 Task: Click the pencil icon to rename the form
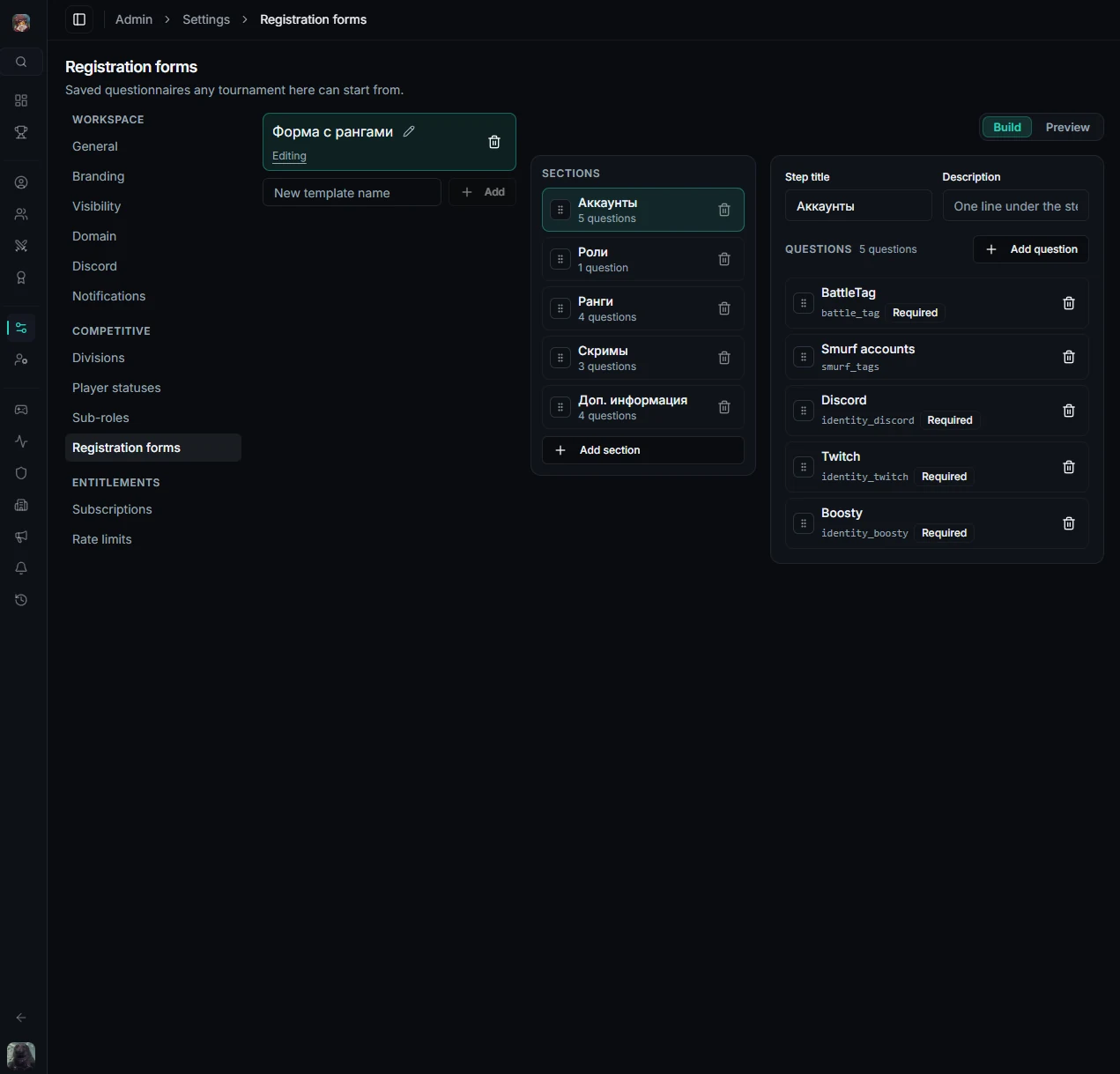click(x=409, y=131)
